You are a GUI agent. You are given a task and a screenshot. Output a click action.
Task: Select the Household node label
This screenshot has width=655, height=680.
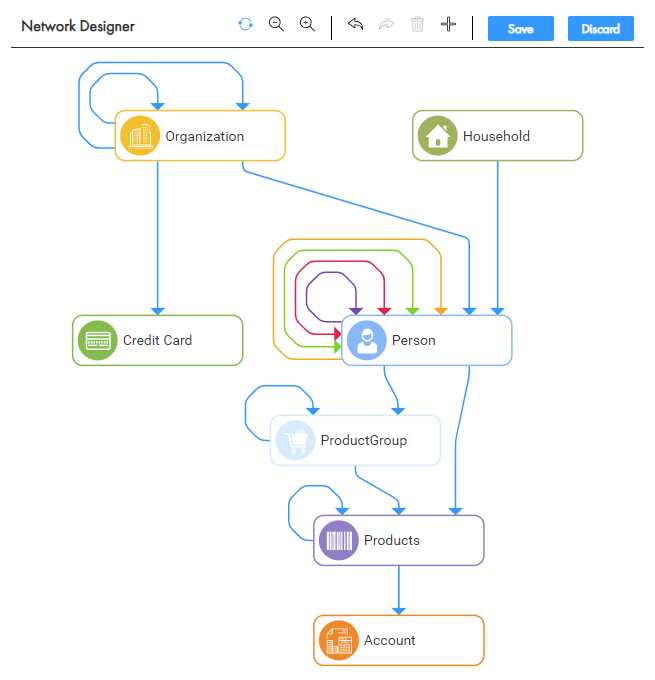496,136
